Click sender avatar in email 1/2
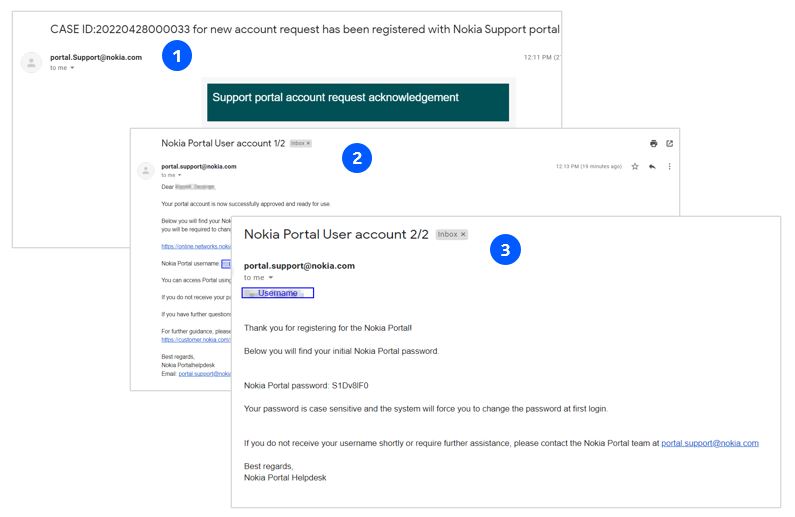This screenshot has height=517, width=795. pyautogui.click(x=145, y=170)
